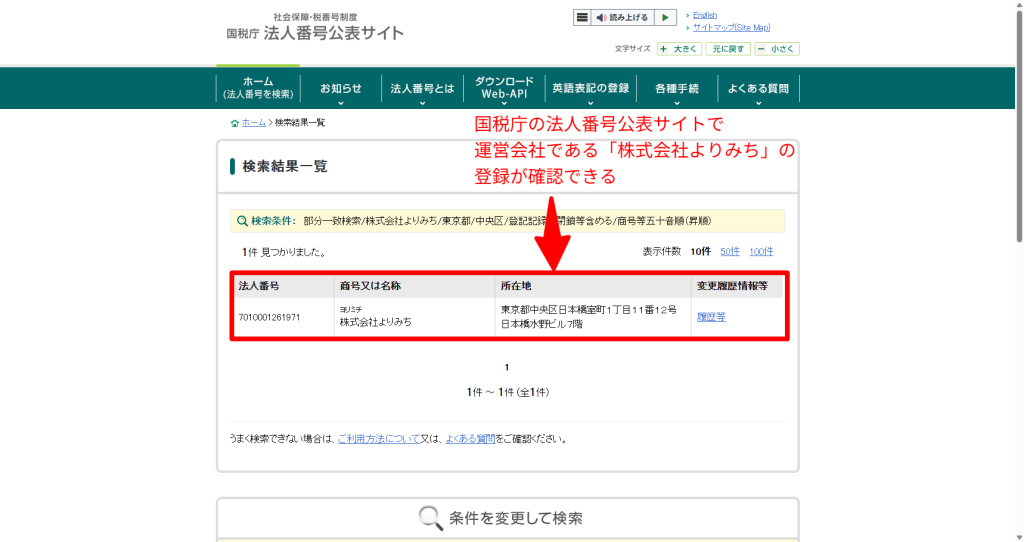Open the read-aloud hamburger menu icon

(x=582, y=17)
